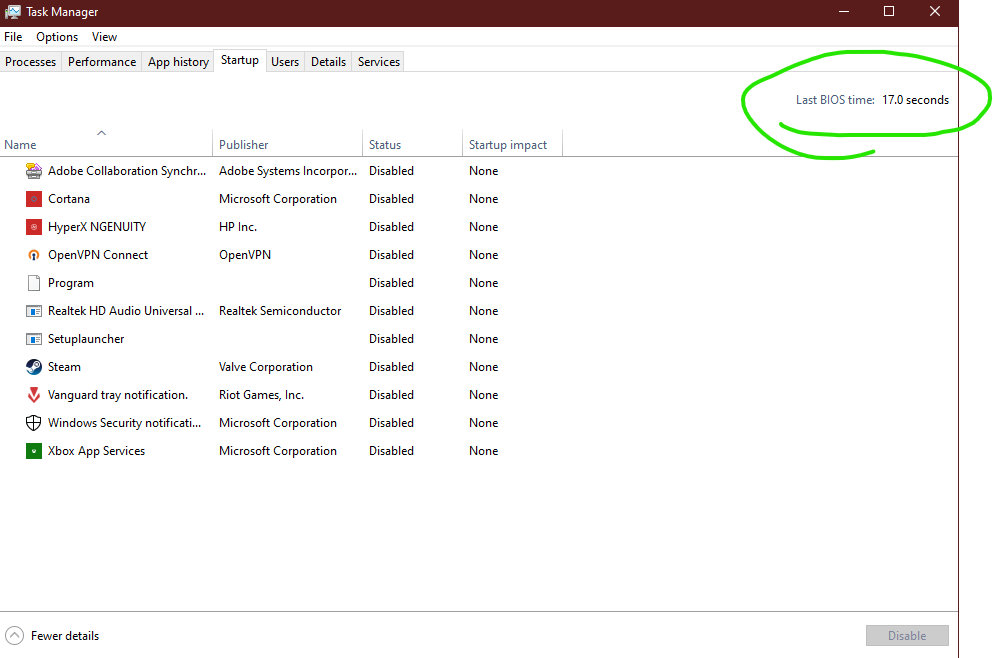This screenshot has width=993, height=658.
Task: Click the Task Manager title bar icon
Action: [13, 11]
